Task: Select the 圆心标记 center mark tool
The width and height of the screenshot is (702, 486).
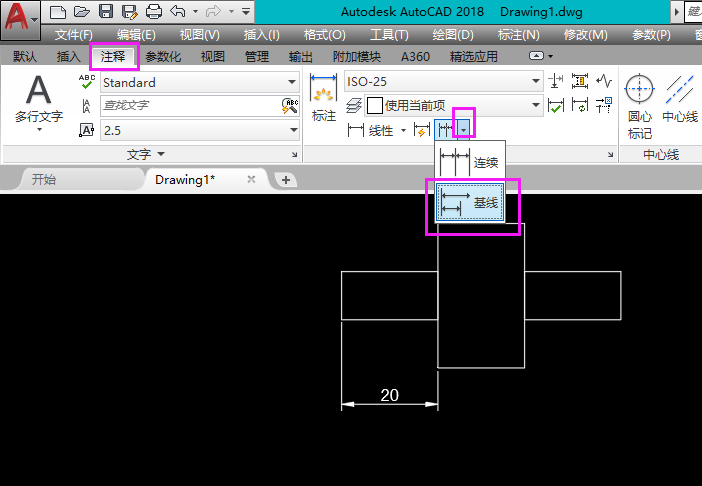Action: tap(640, 107)
